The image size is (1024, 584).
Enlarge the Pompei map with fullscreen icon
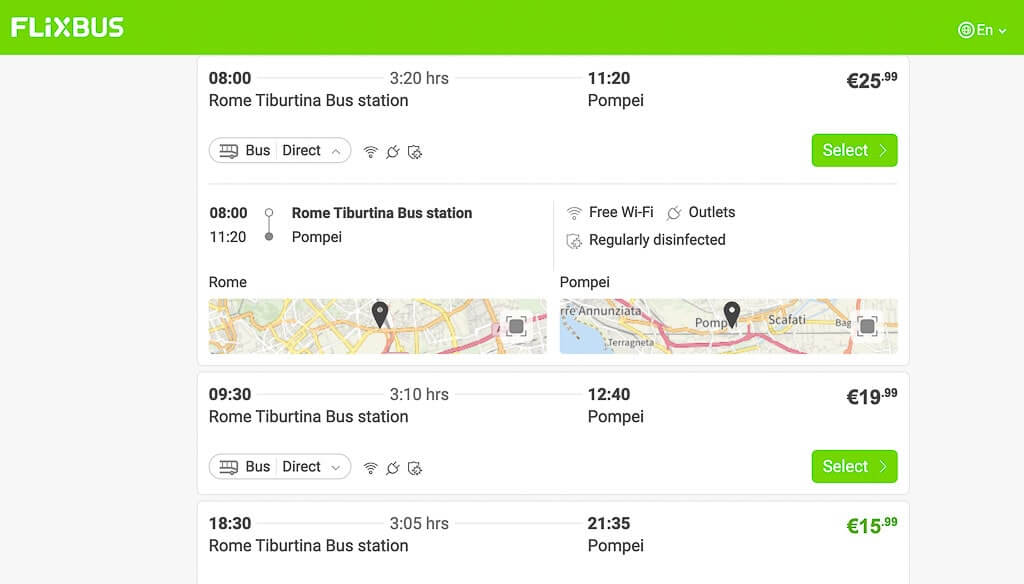pos(867,326)
